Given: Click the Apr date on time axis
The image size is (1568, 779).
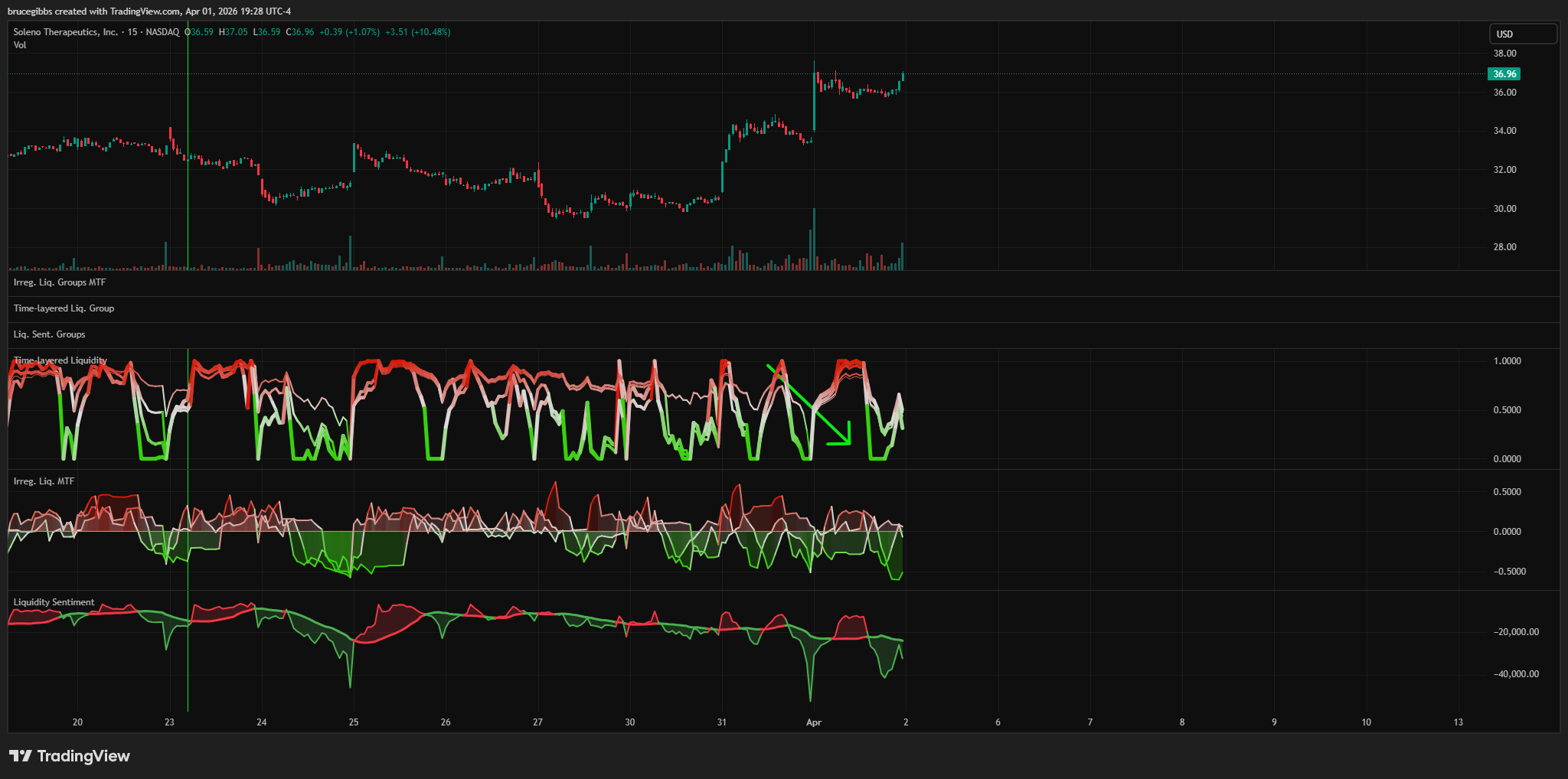Looking at the screenshot, I should [x=814, y=722].
